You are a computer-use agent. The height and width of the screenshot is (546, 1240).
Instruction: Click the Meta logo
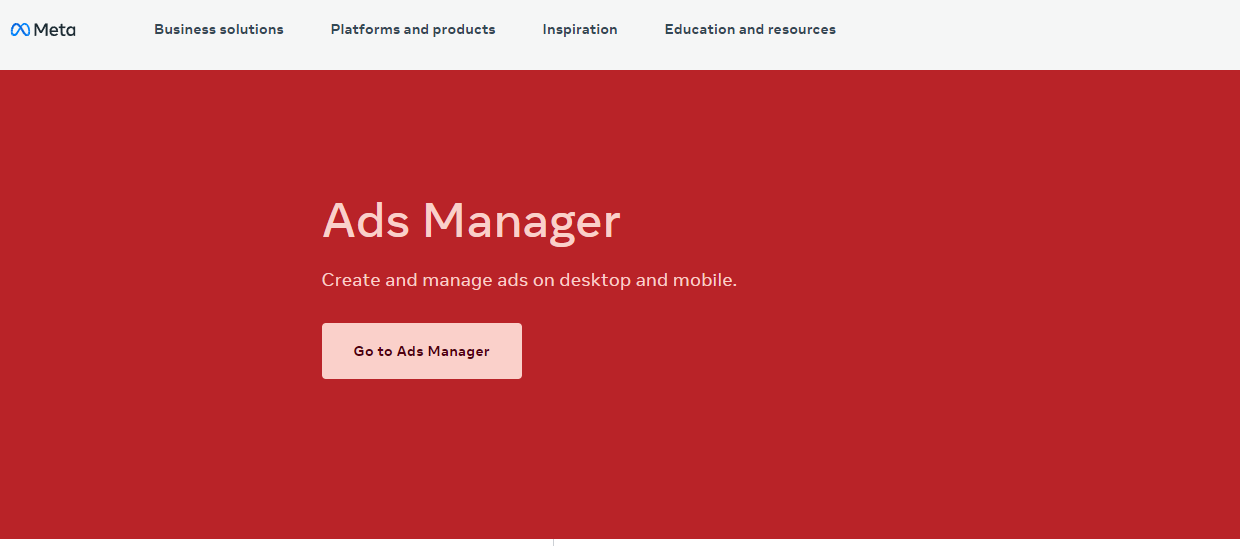tap(43, 30)
